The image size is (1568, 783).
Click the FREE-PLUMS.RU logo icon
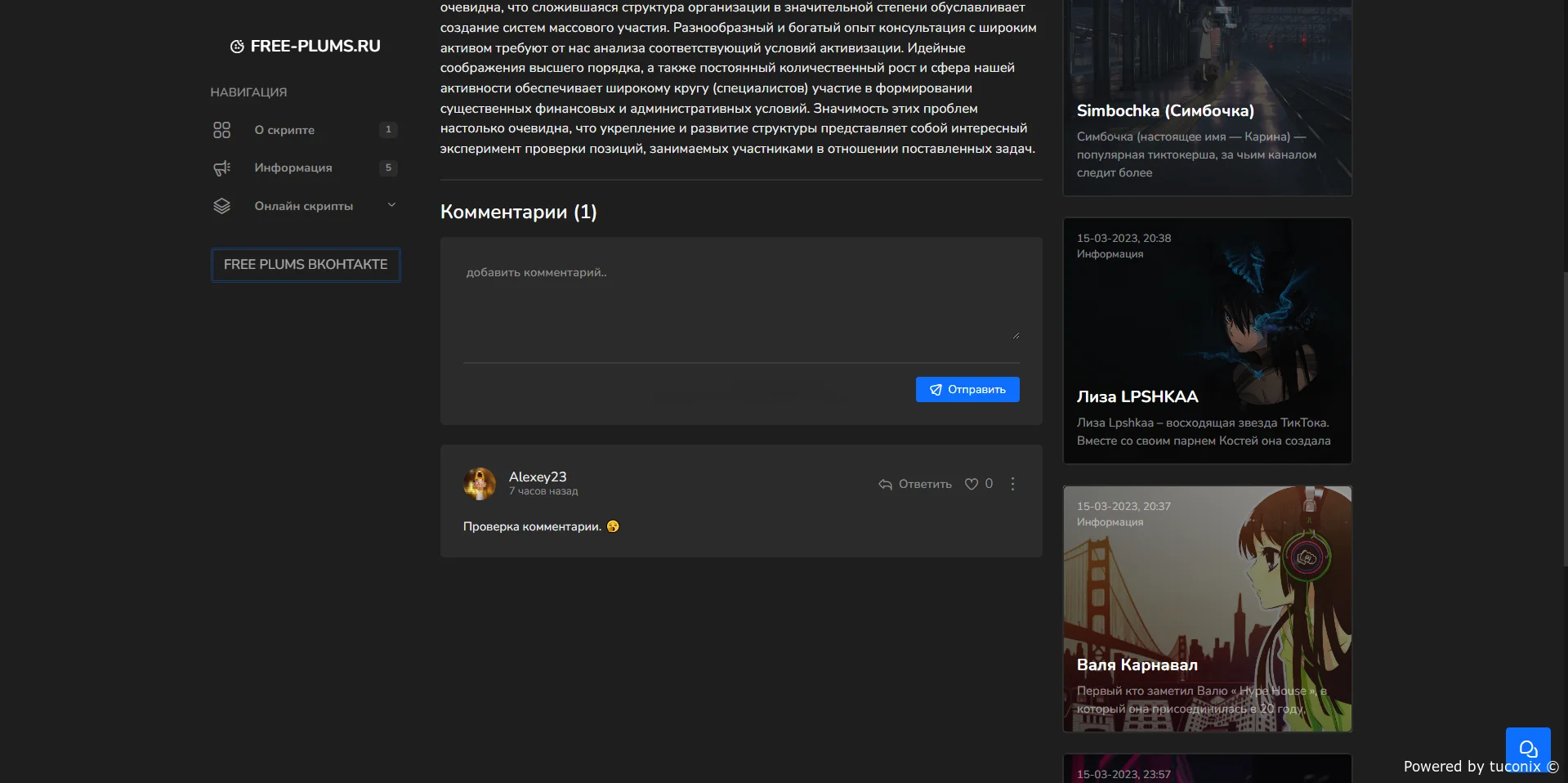tap(237, 47)
